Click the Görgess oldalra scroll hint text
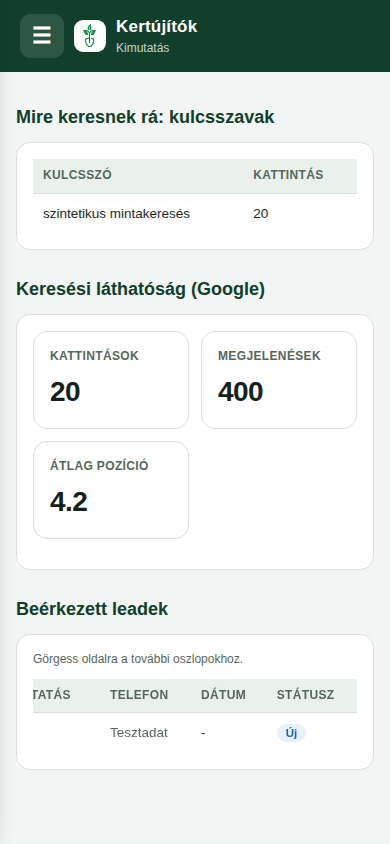The height and width of the screenshot is (844, 390). 138,659
